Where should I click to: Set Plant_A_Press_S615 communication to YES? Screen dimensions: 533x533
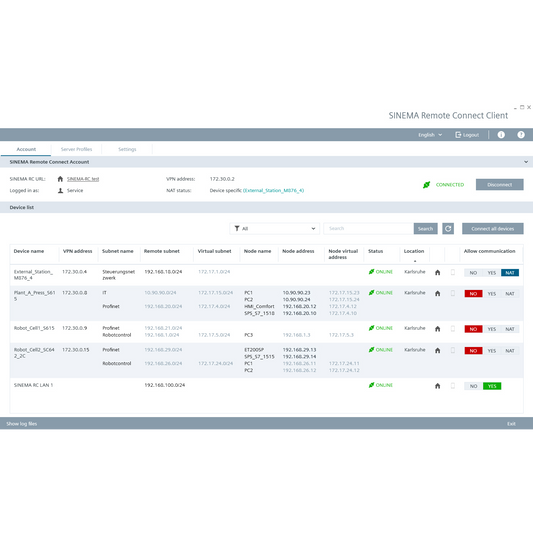[x=492, y=294]
